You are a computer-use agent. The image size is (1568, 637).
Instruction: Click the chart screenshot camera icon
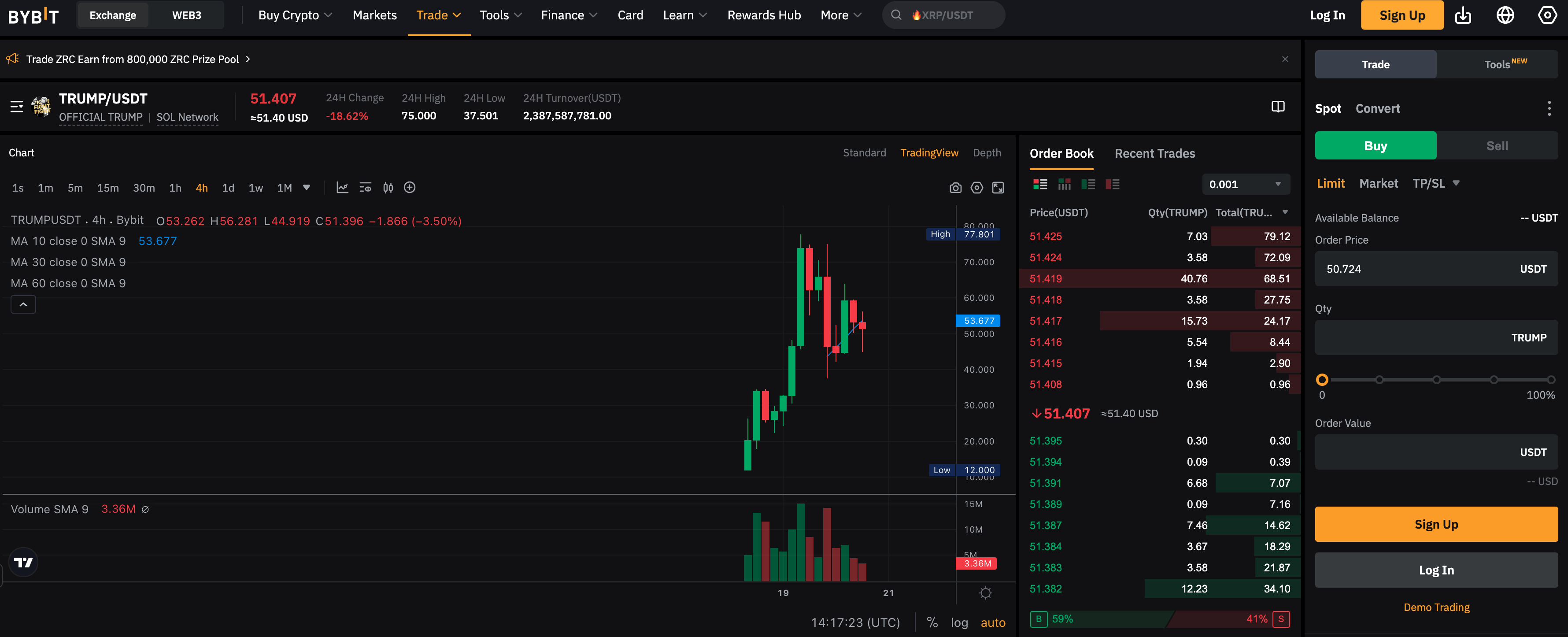point(955,188)
